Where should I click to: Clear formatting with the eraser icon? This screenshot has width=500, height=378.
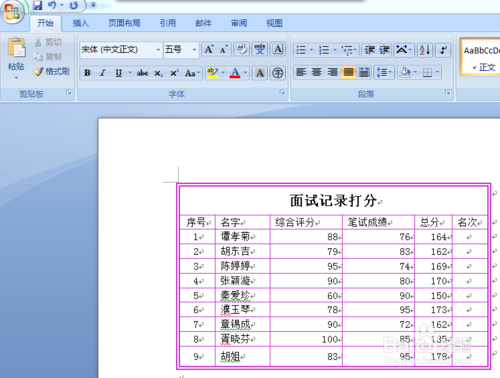tap(241, 50)
